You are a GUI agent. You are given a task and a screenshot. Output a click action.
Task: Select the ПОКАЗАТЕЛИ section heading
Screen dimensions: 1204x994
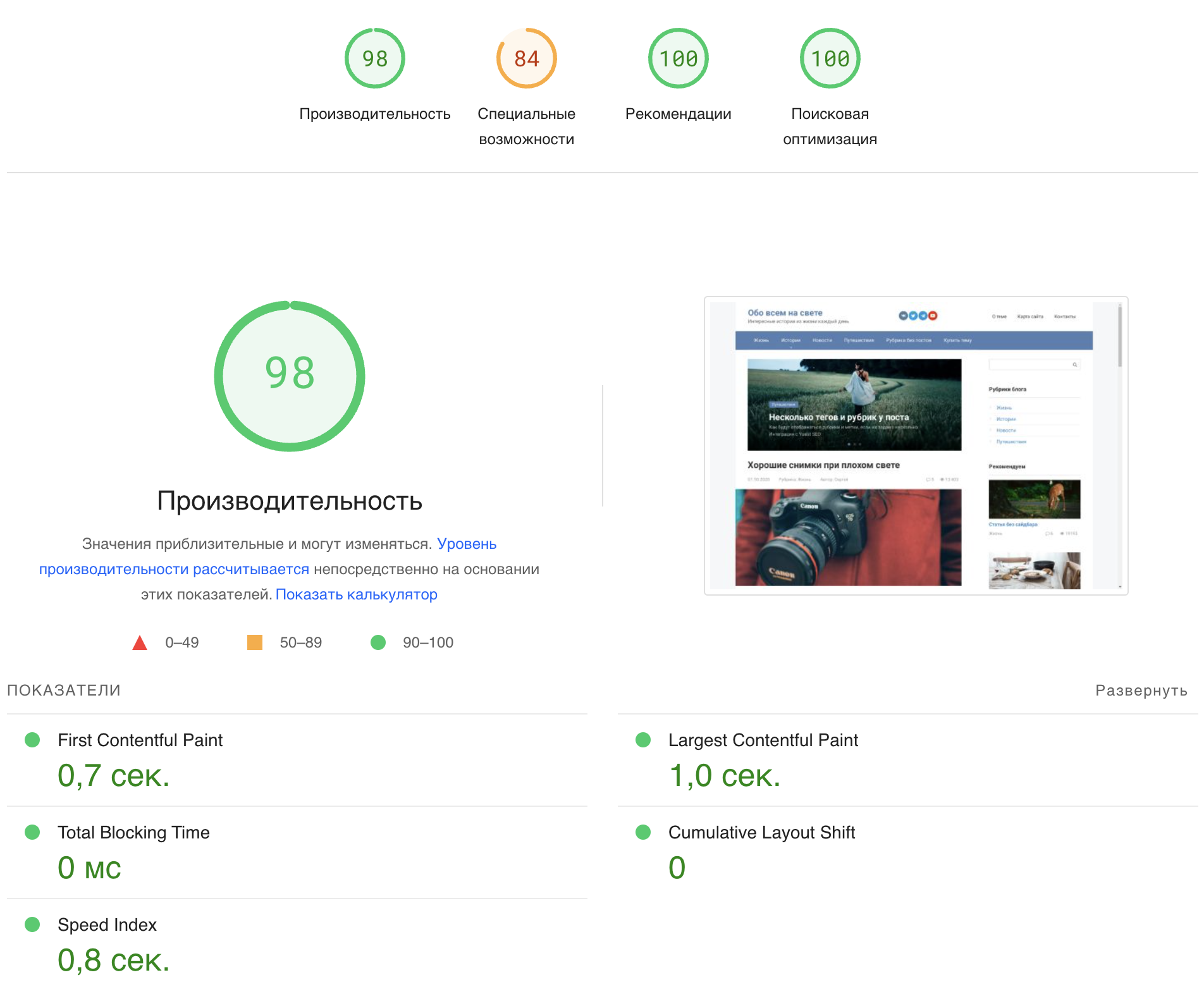(64, 690)
